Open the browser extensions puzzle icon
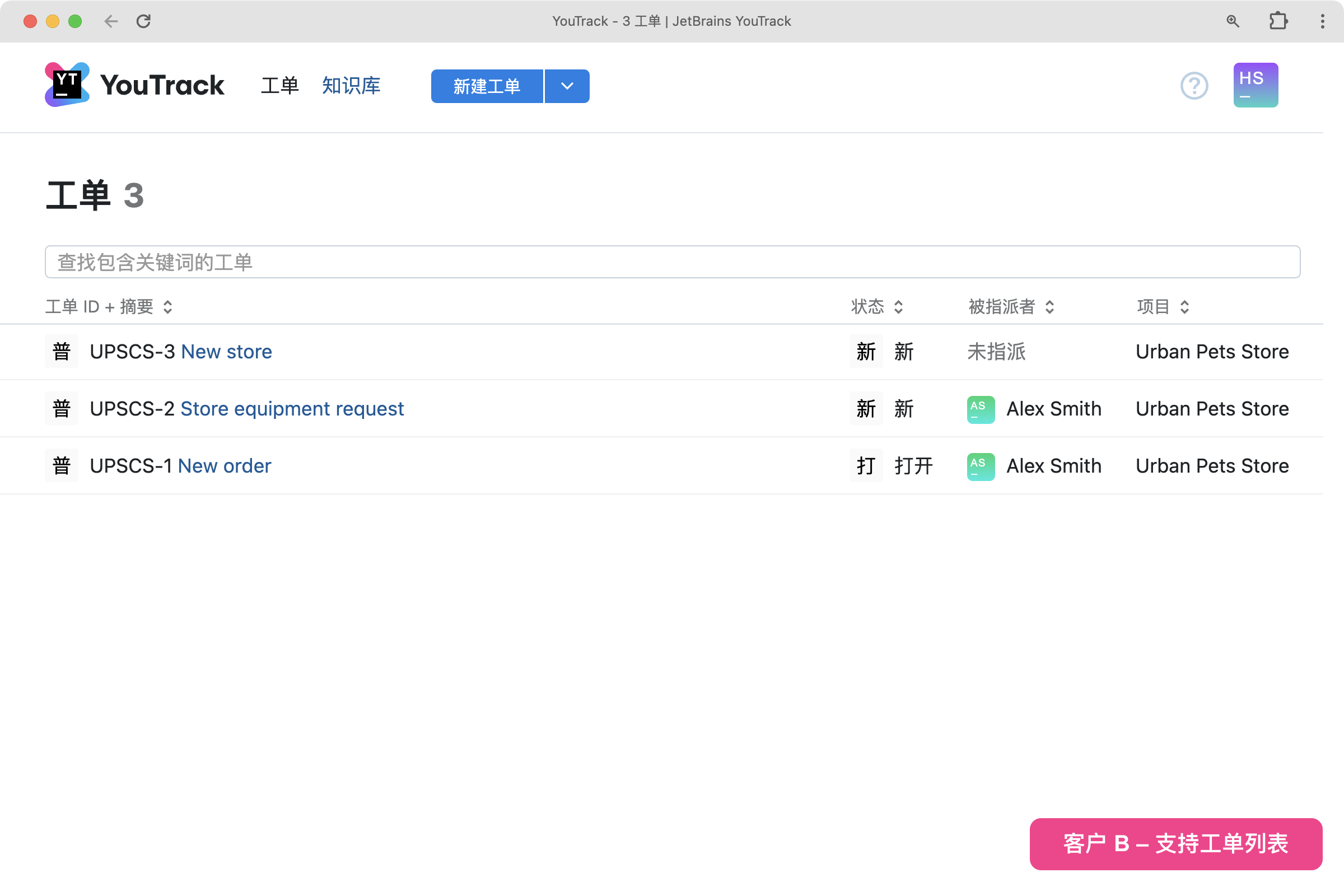Image resolution: width=1344 pixels, height=896 pixels. click(x=1278, y=21)
